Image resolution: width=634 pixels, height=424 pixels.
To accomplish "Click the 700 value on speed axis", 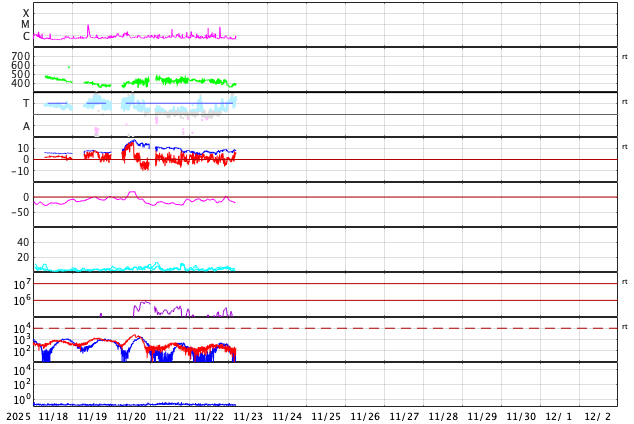I will coord(21,56).
